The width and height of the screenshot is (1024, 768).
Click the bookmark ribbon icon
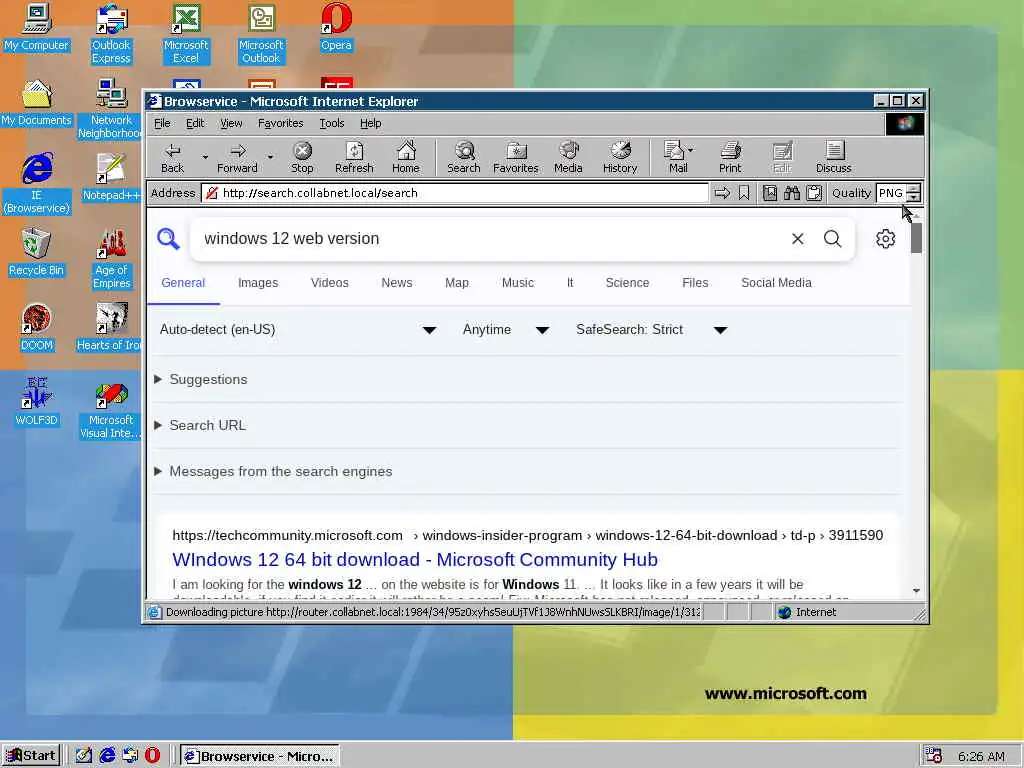pyautogui.click(x=744, y=193)
